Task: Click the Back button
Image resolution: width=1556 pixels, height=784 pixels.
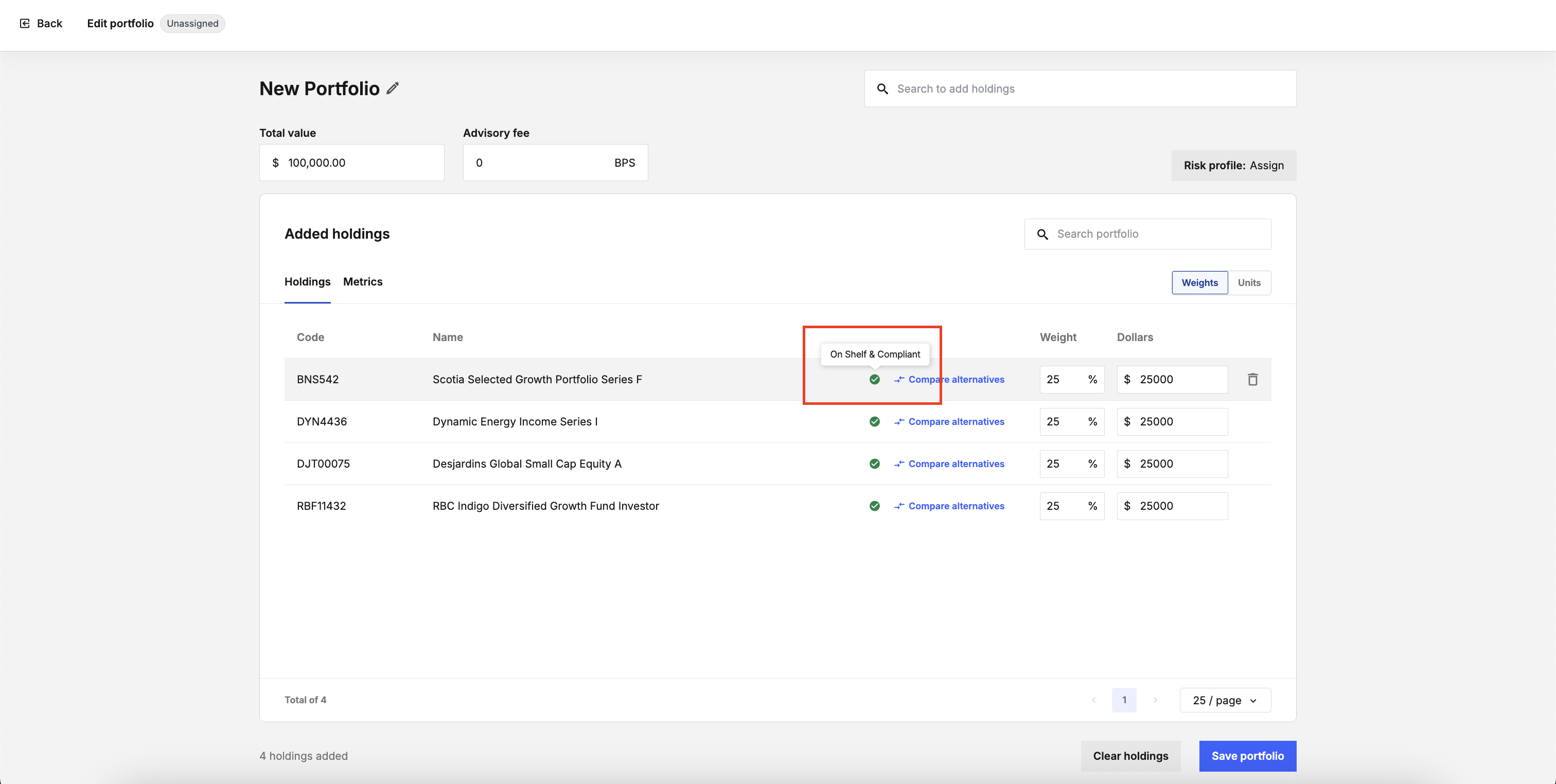Action: tap(41, 24)
